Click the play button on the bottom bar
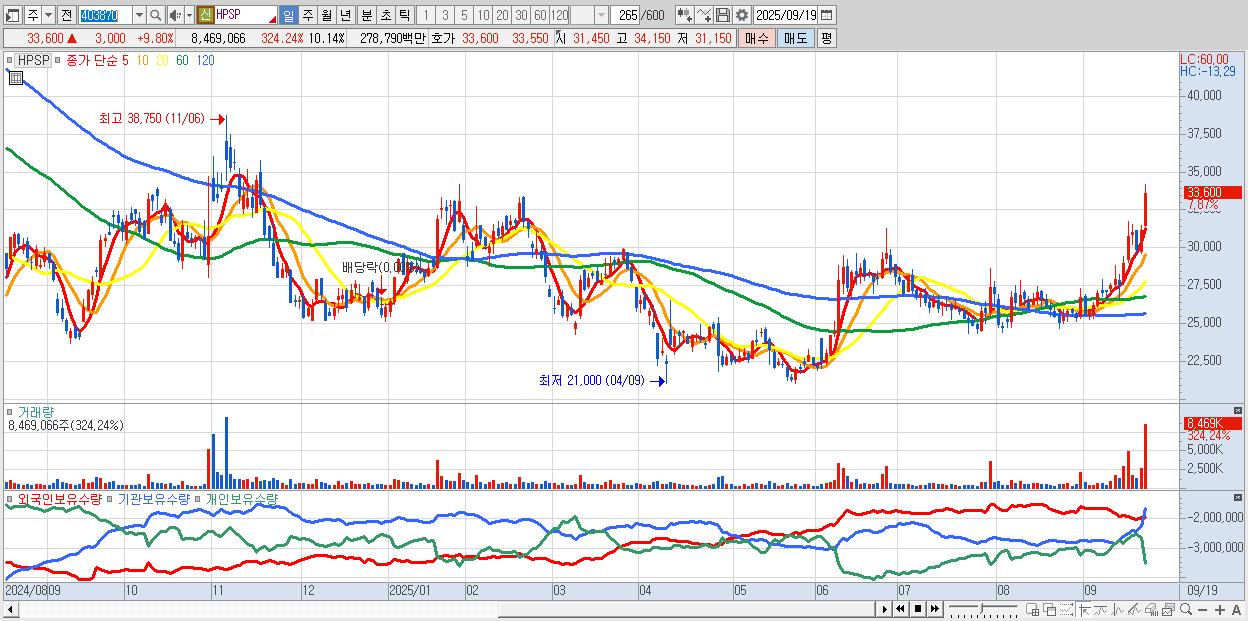This screenshot has height=621, width=1248. click(x=885, y=609)
